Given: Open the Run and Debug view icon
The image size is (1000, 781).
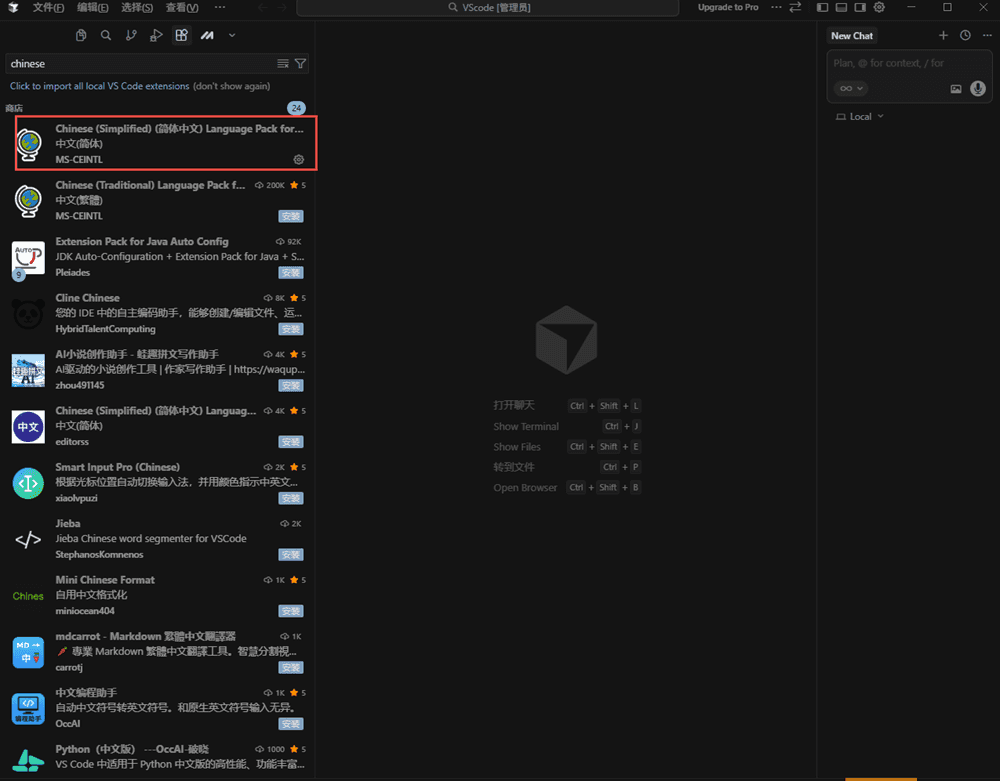Looking at the screenshot, I should (x=156, y=35).
